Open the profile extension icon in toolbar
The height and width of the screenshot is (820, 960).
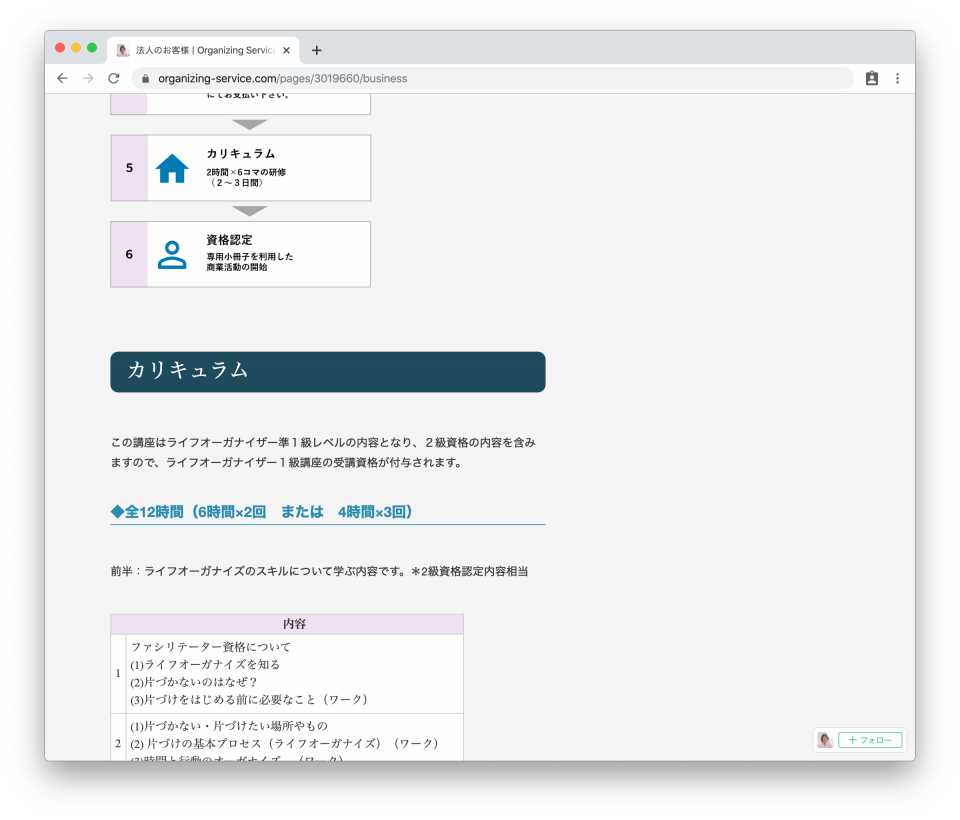tap(872, 78)
